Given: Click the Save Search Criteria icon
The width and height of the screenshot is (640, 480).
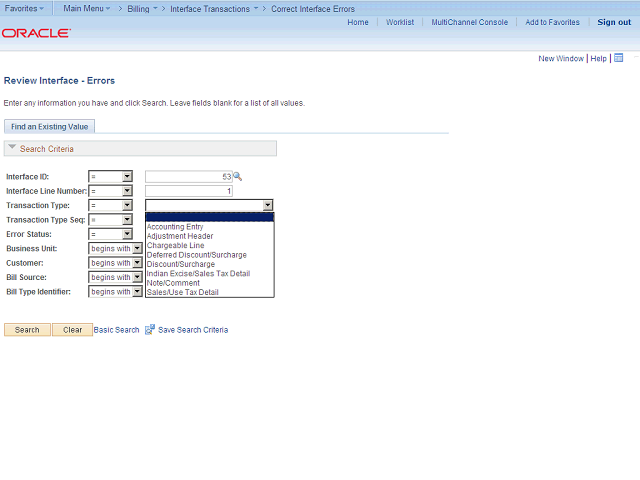Looking at the screenshot, I should pos(150,329).
